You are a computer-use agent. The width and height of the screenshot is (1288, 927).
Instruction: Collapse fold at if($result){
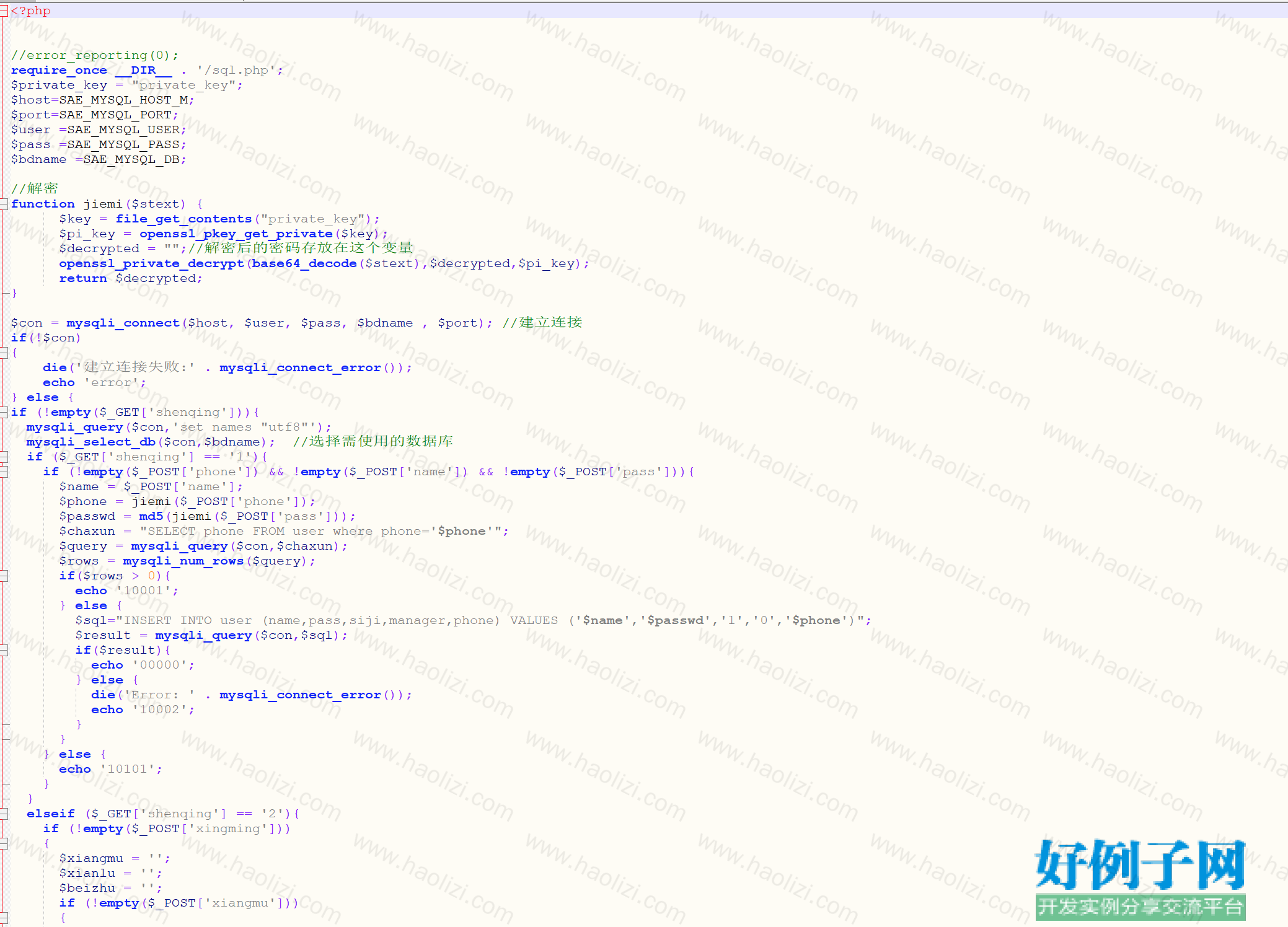pyautogui.click(x=4, y=650)
